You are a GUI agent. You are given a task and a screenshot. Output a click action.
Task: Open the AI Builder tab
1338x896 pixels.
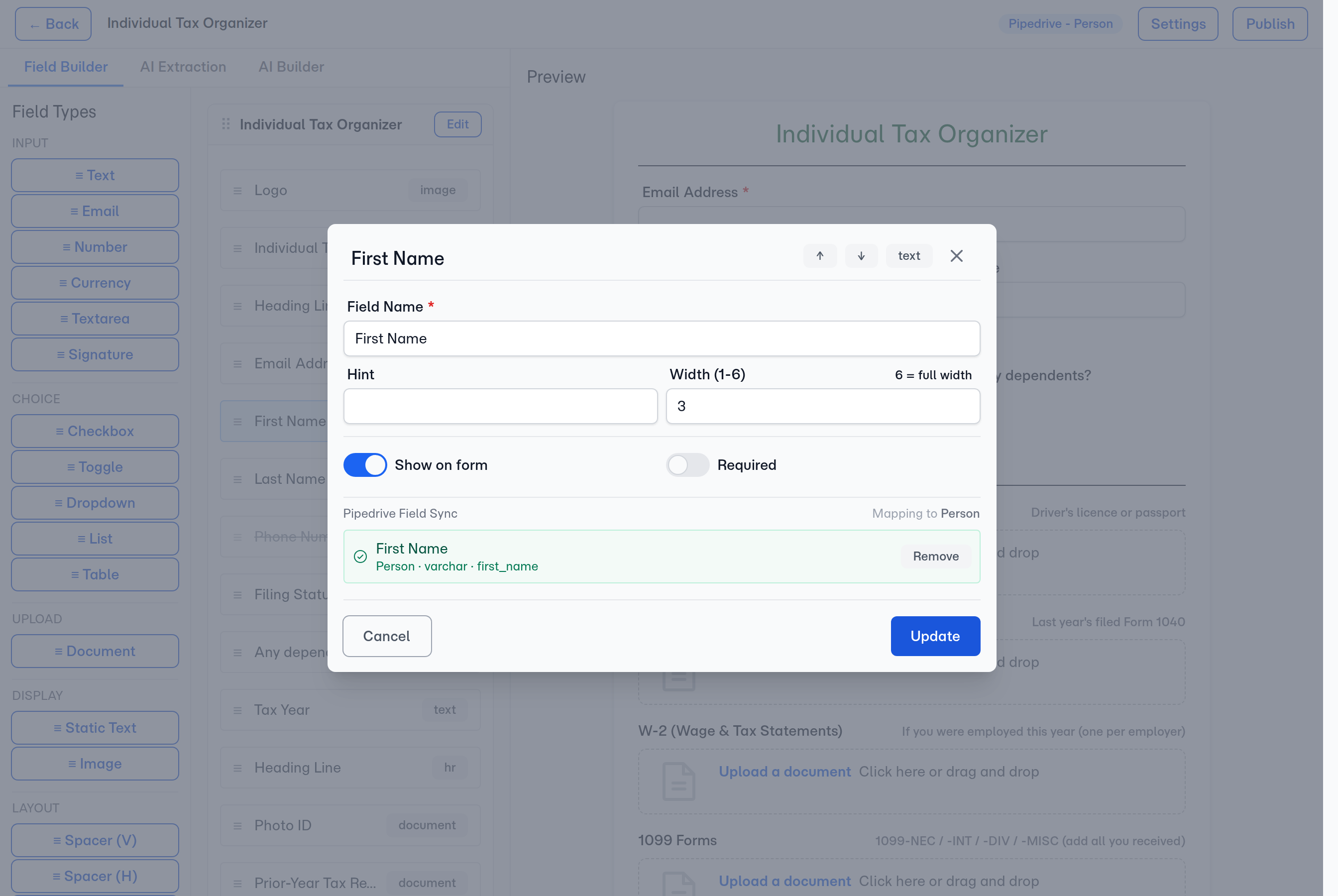291,67
